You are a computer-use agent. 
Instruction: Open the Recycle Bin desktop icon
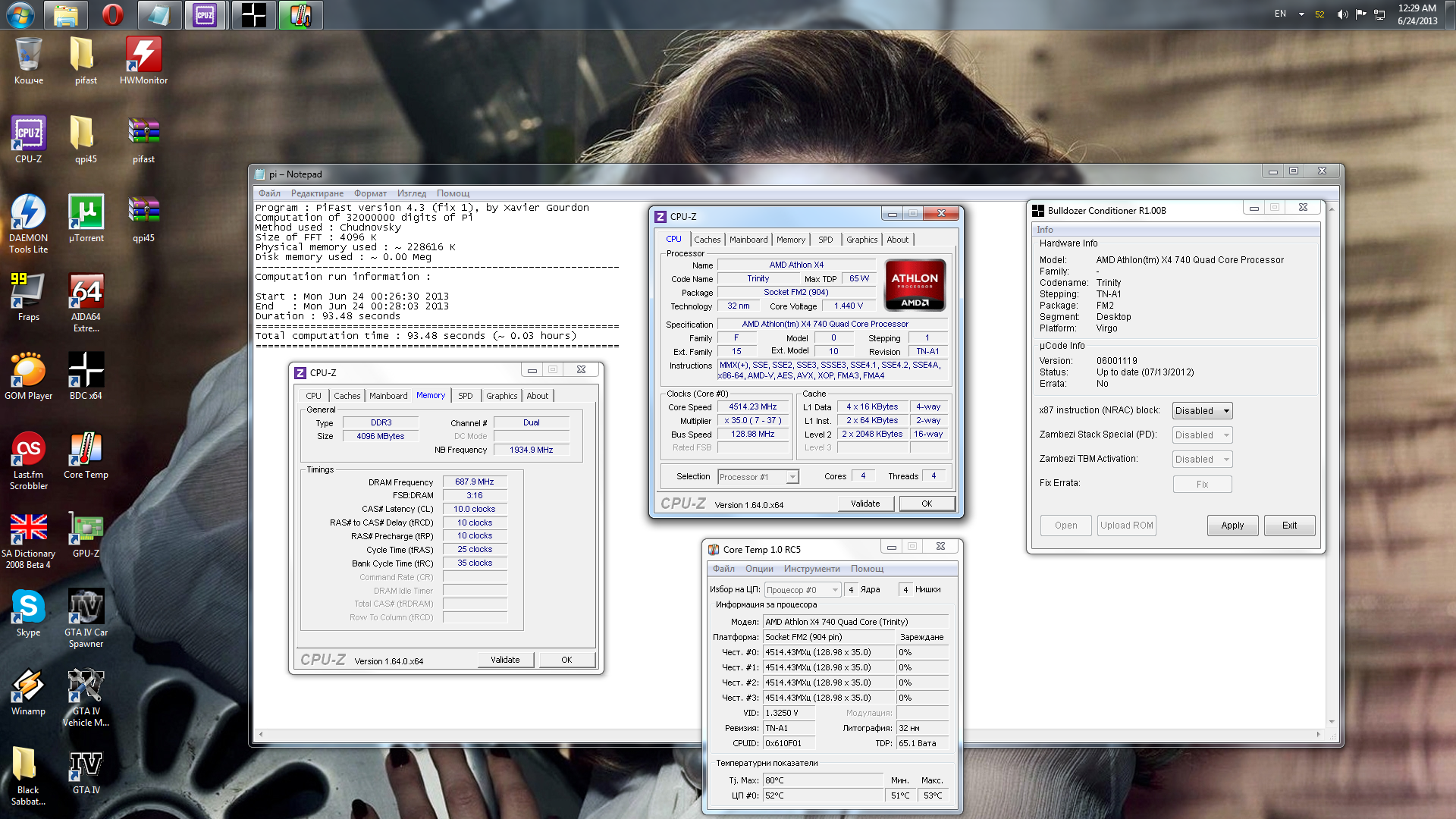(29, 61)
